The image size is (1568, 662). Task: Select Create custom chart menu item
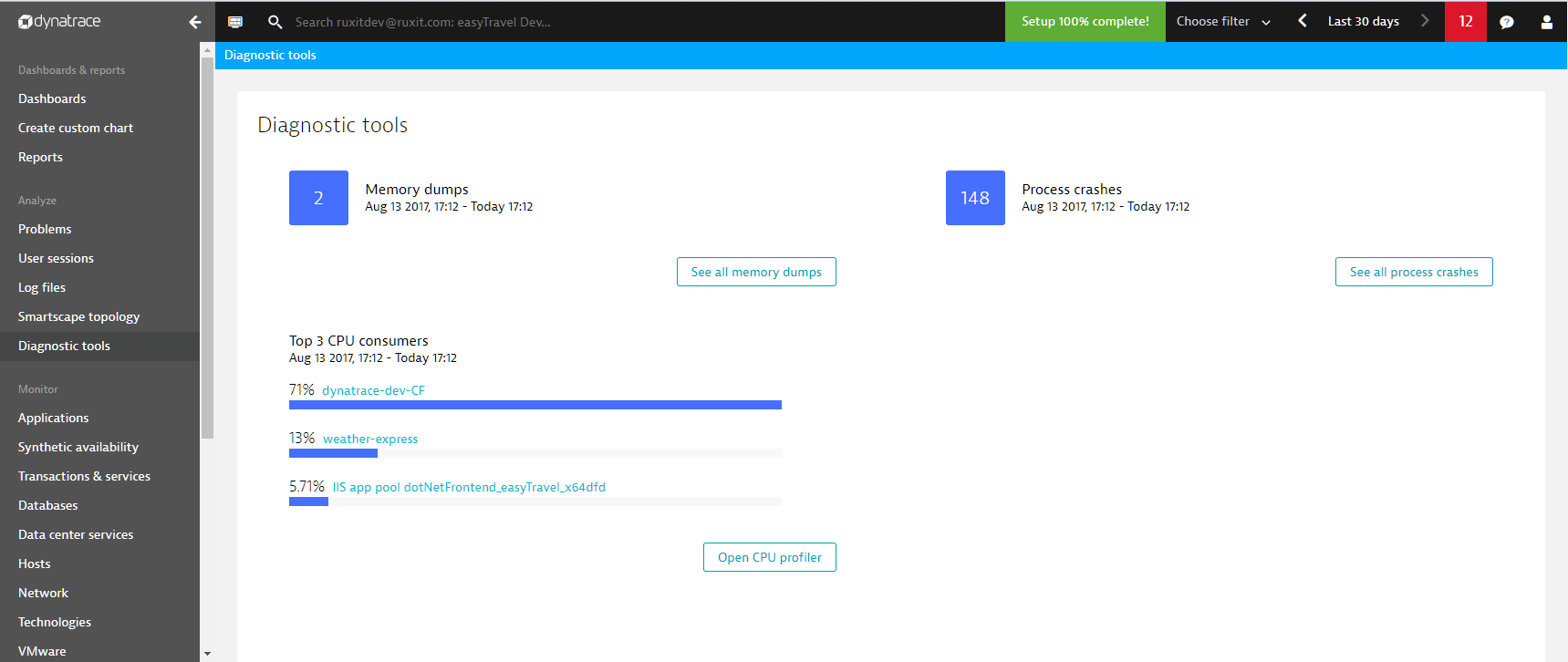[76, 128]
